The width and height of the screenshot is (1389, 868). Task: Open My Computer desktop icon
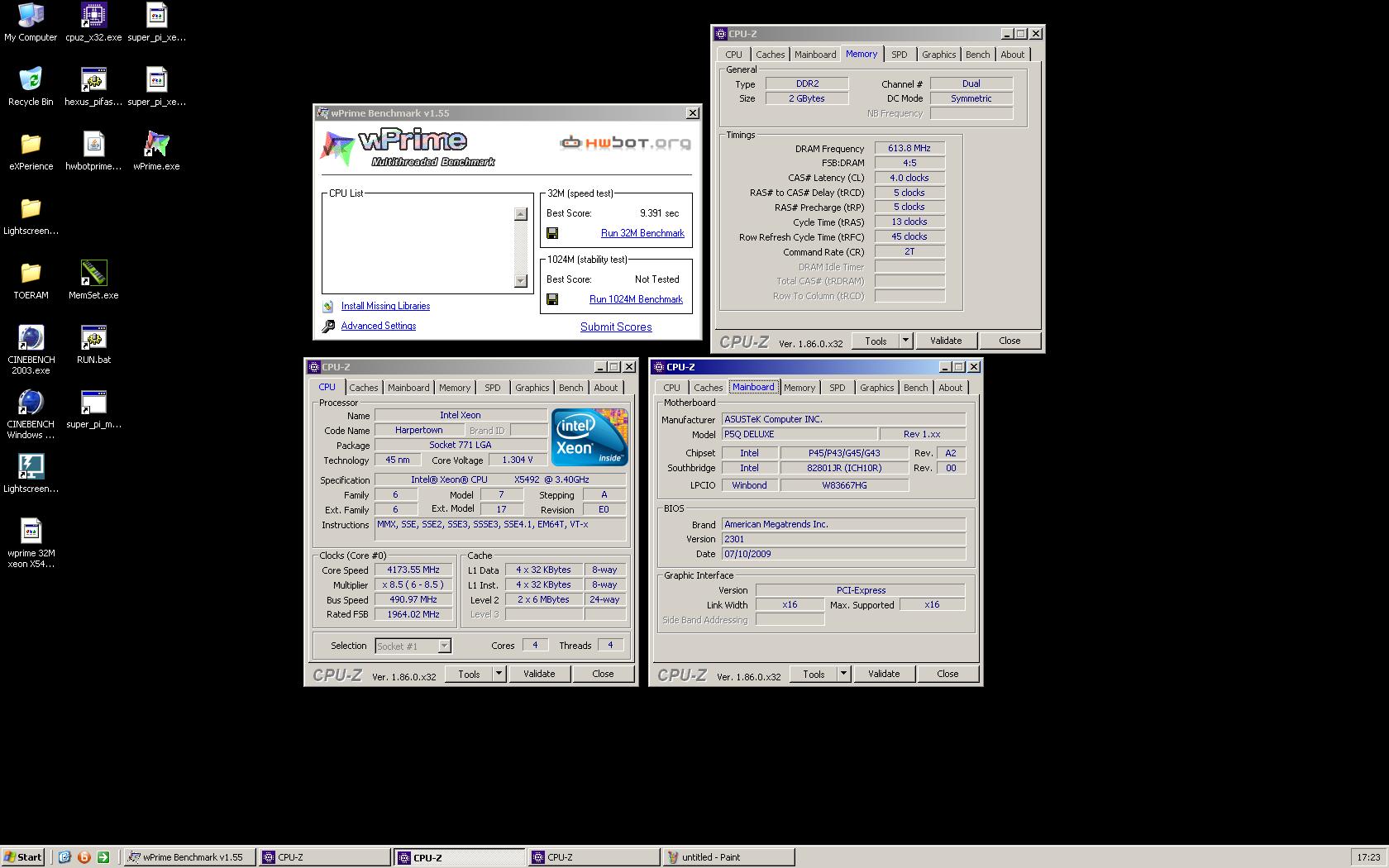[x=31, y=15]
